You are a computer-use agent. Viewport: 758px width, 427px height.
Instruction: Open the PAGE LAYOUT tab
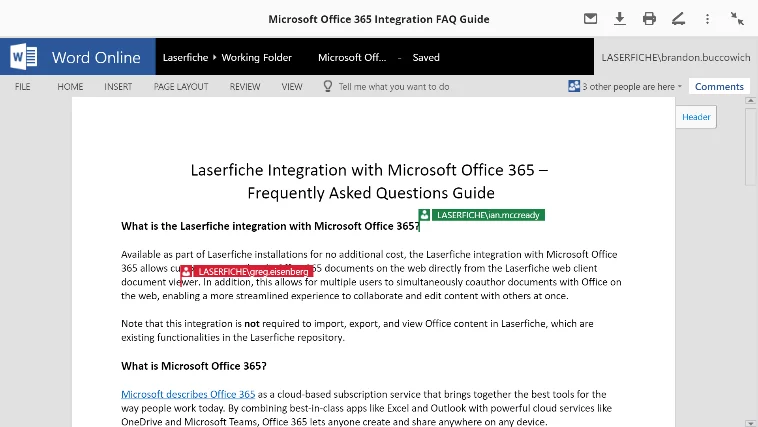point(181,87)
